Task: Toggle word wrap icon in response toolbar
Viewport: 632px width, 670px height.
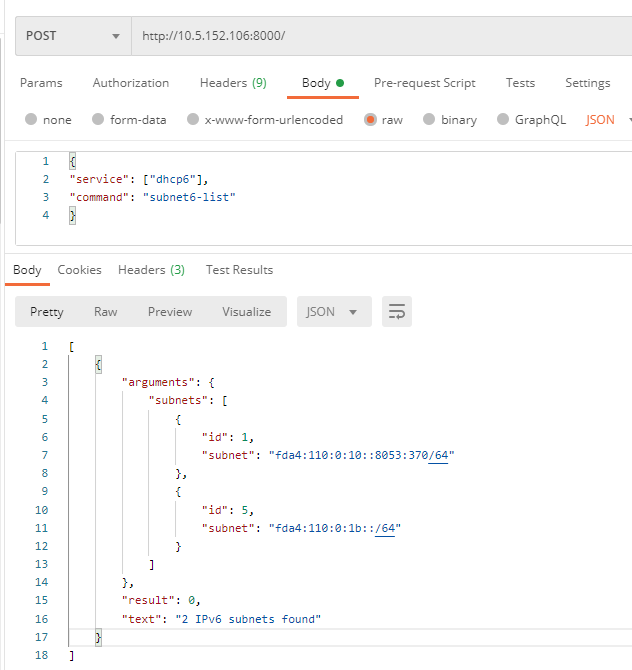Action: point(397,311)
